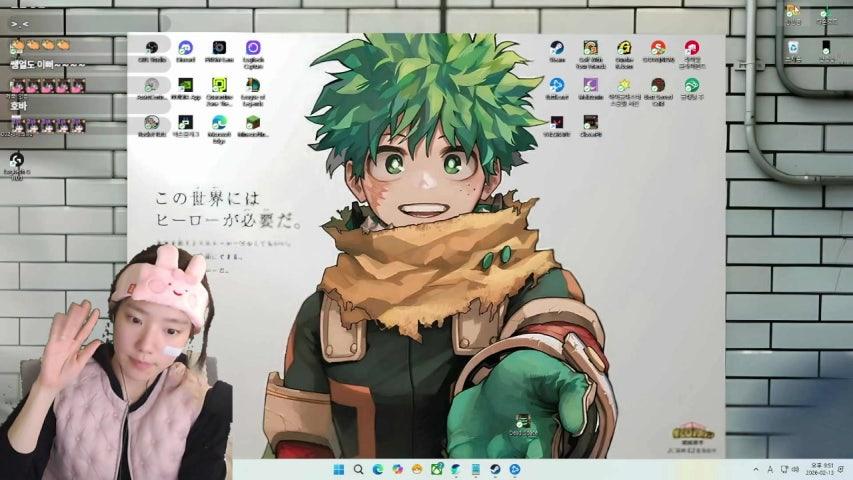This screenshot has width=853, height=480.
Task: Open the Steam desktop shortcut
Action: click(x=557, y=52)
